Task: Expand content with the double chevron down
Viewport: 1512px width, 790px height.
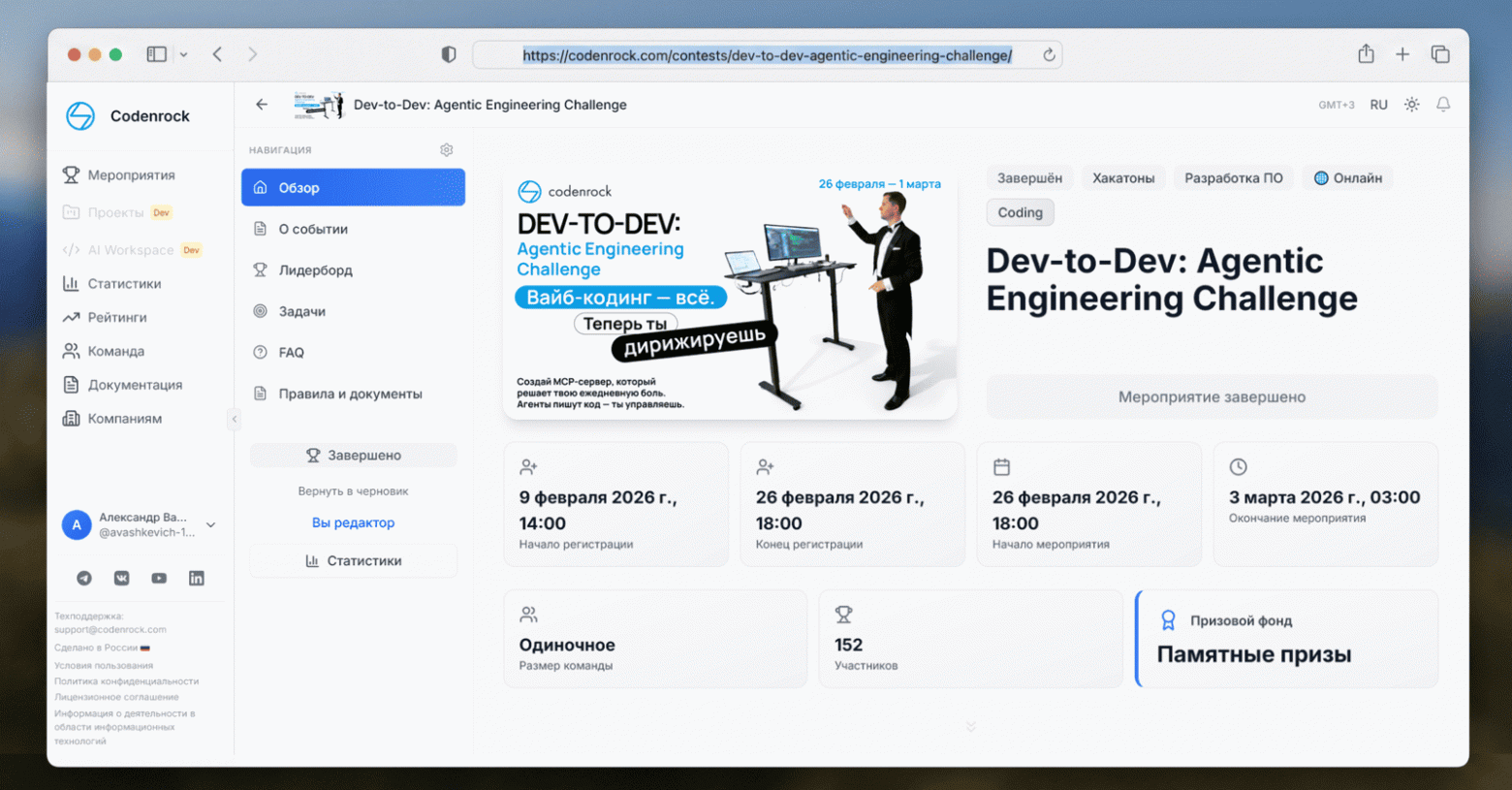Action: 970,727
